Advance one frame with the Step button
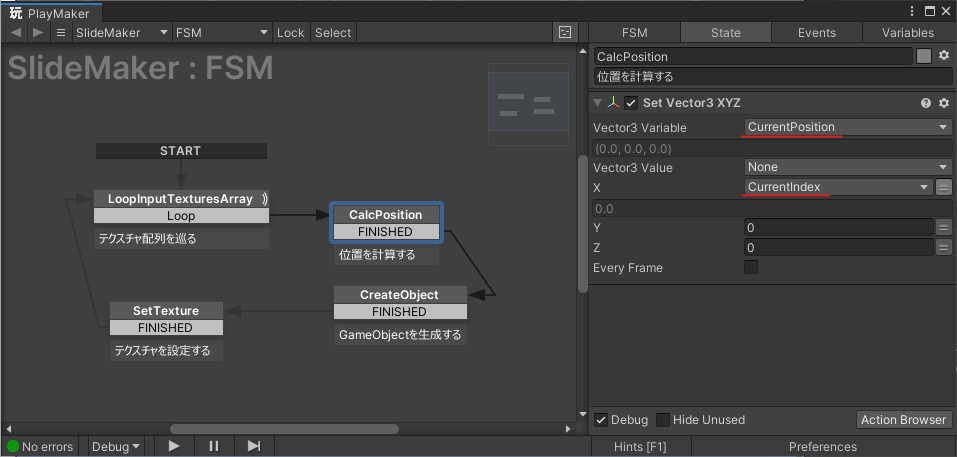This screenshot has width=957, height=457. (254, 446)
